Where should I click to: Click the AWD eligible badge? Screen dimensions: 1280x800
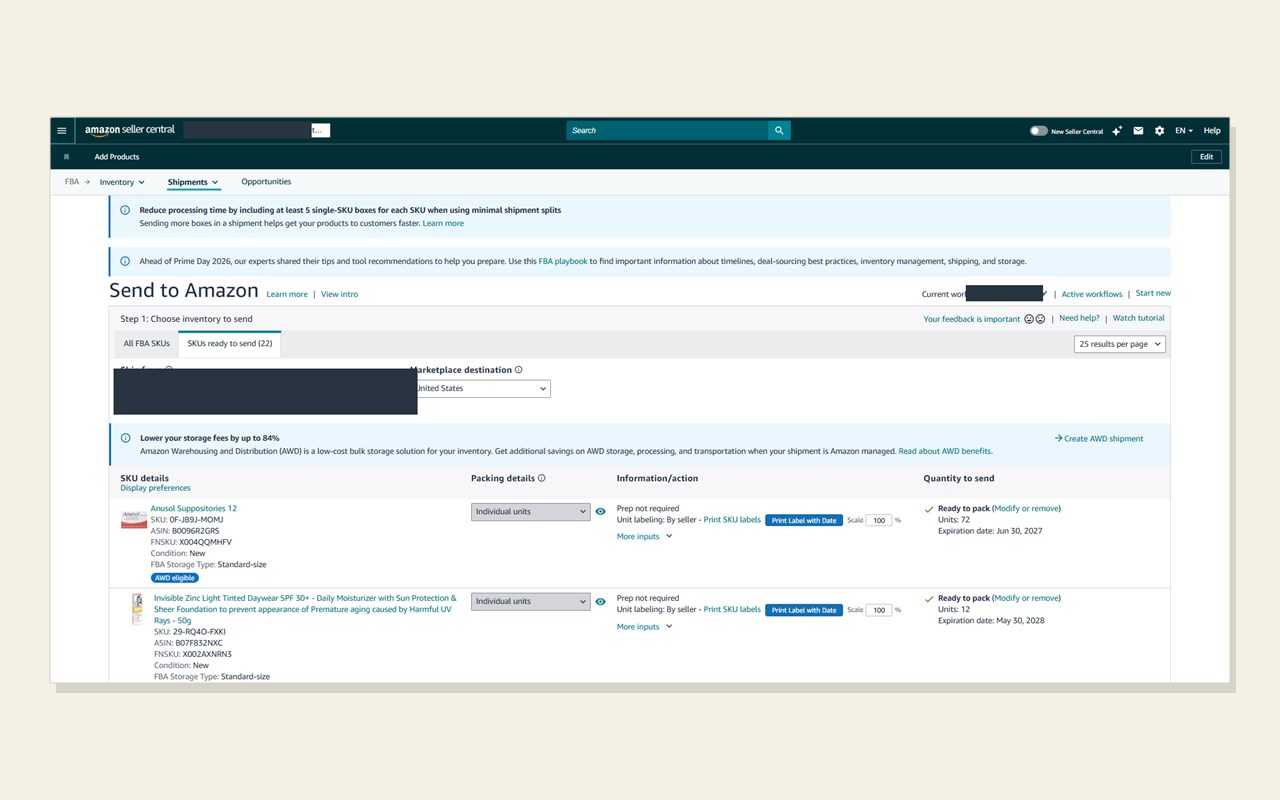(175, 578)
